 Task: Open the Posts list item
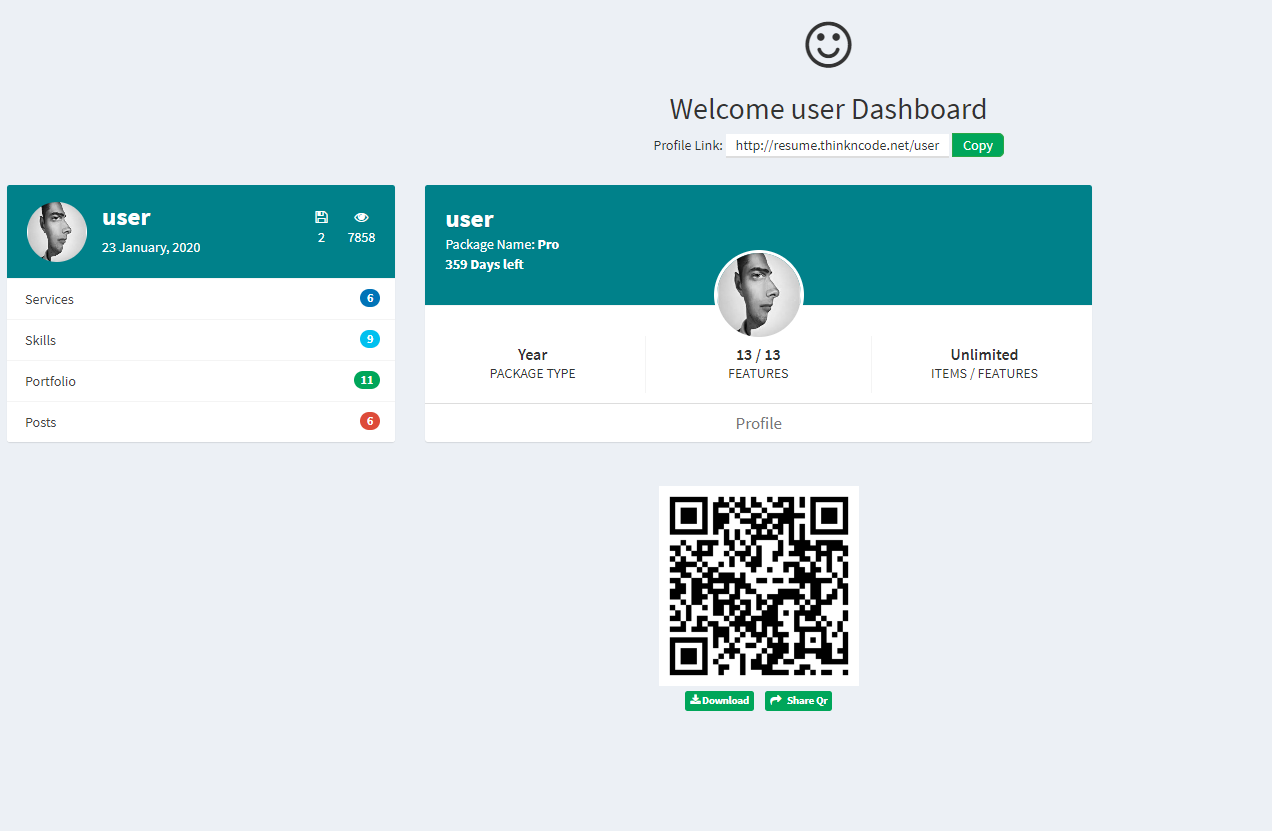[x=201, y=422]
